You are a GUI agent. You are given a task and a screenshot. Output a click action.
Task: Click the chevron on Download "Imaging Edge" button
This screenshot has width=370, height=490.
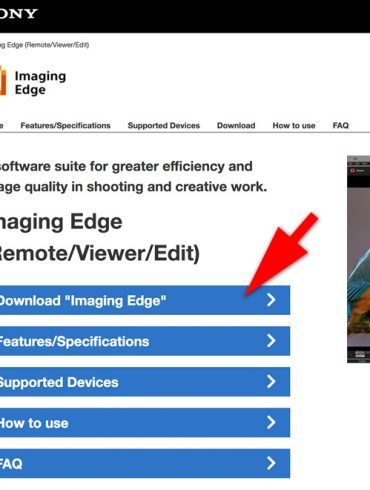pyautogui.click(x=271, y=300)
